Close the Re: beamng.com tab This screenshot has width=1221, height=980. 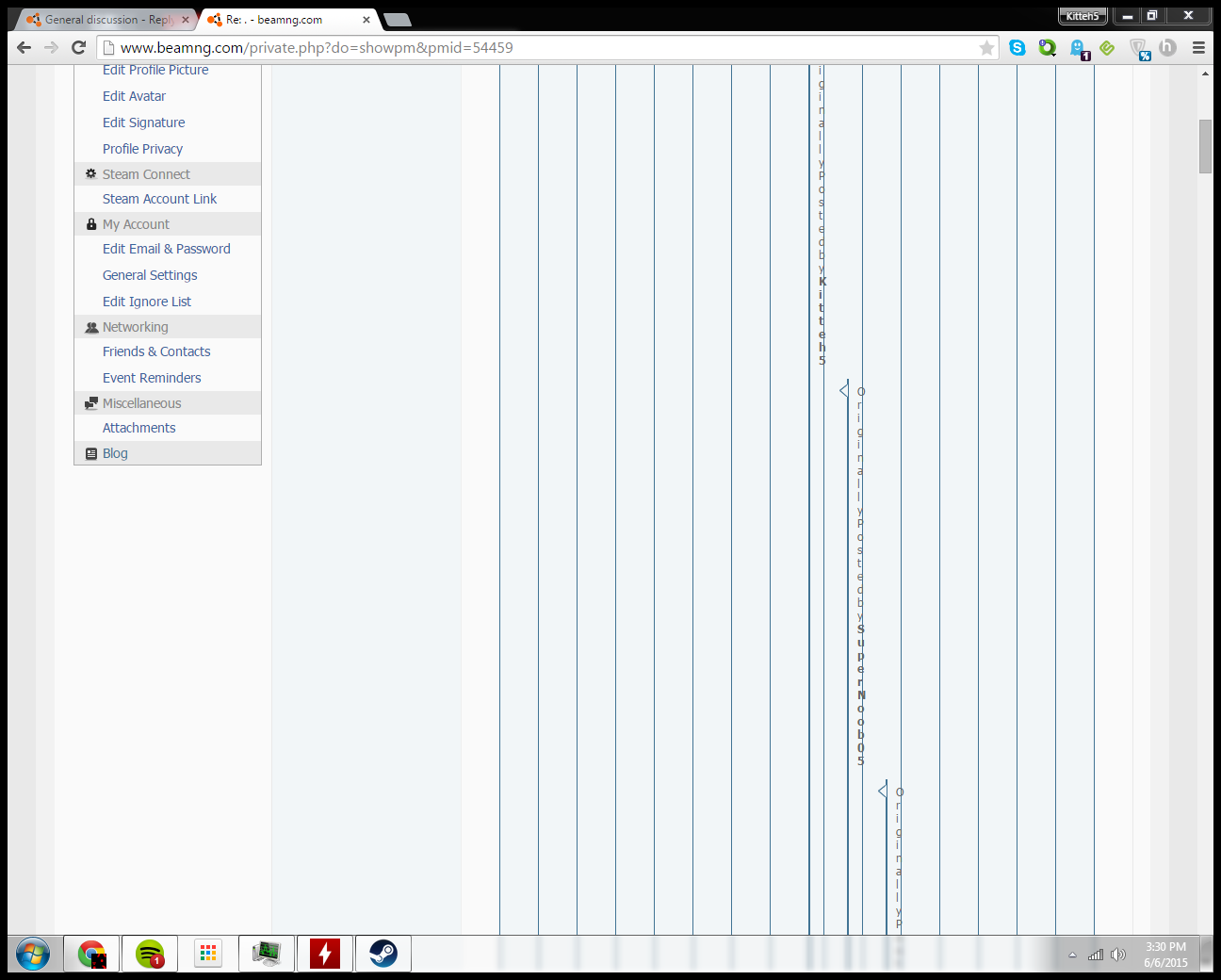point(366,20)
